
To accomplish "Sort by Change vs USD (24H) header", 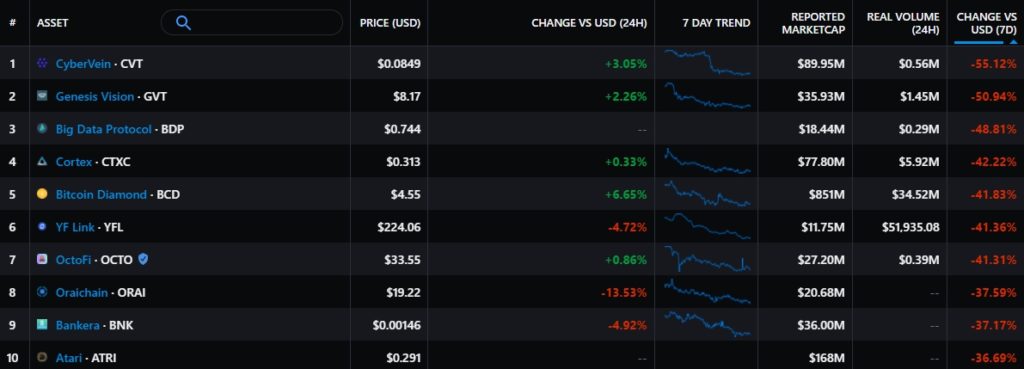I will (589, 23).
